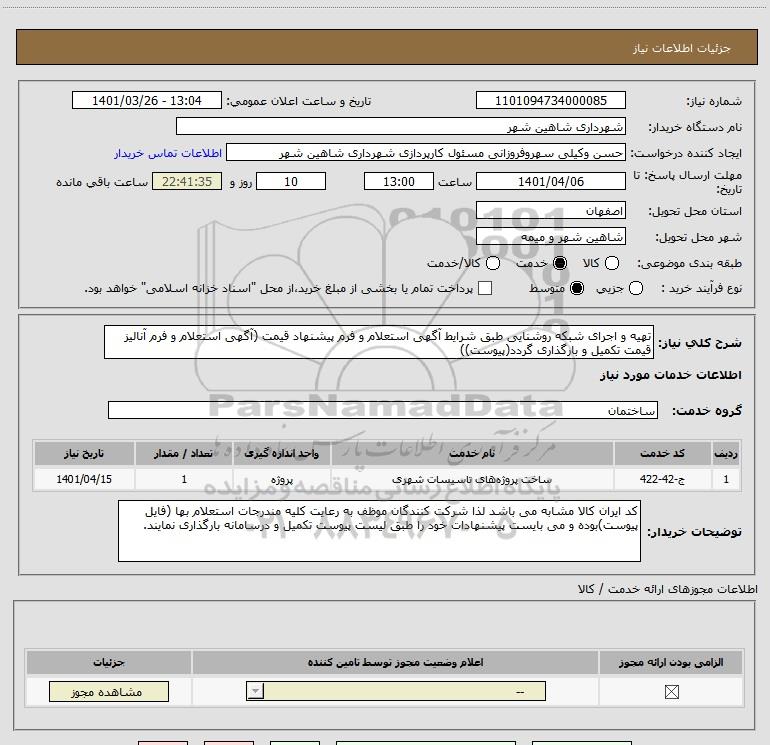Toggle the الزامی بودن ارائه مجوز checkbox
The image size is (770, 745).
(x=671, y=692)
